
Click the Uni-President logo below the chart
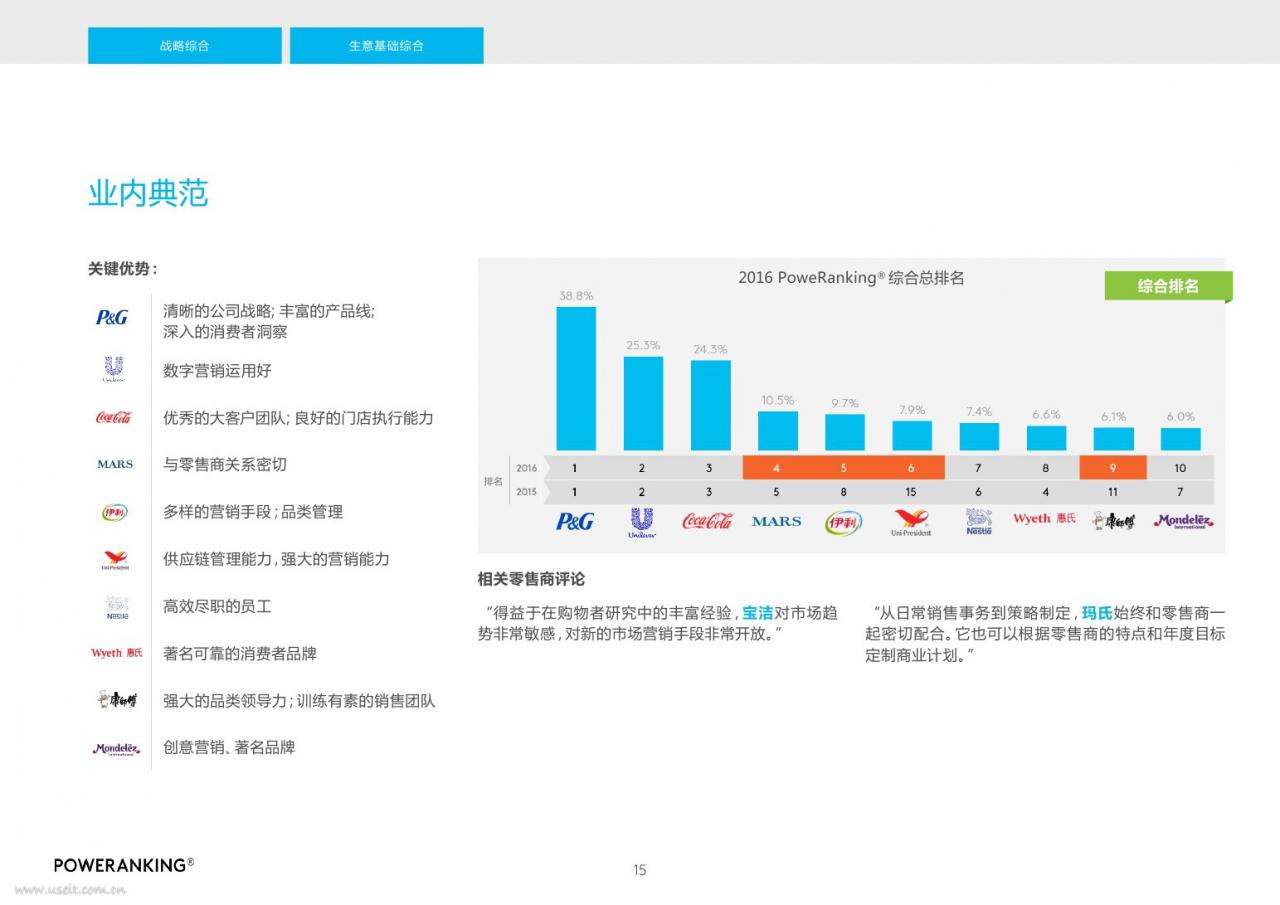(x=911, y=523)
